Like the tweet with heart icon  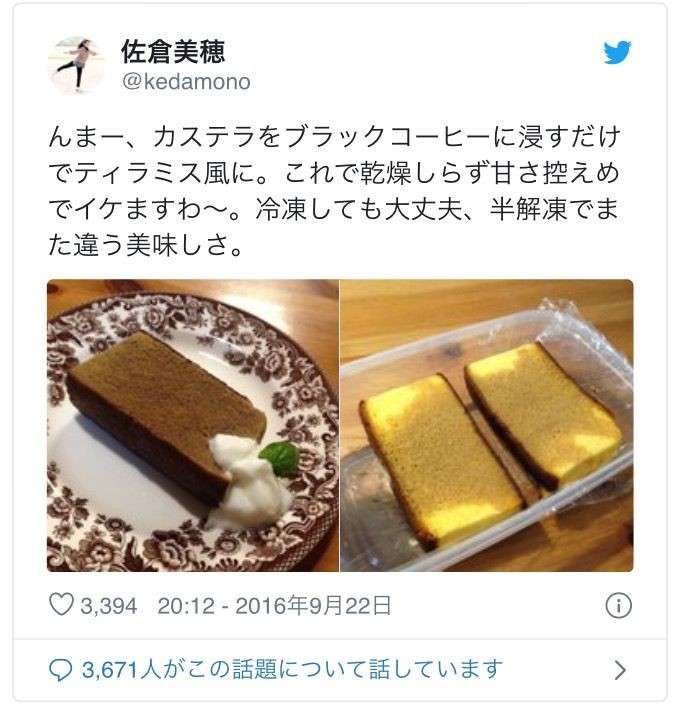tap(61, 604)
